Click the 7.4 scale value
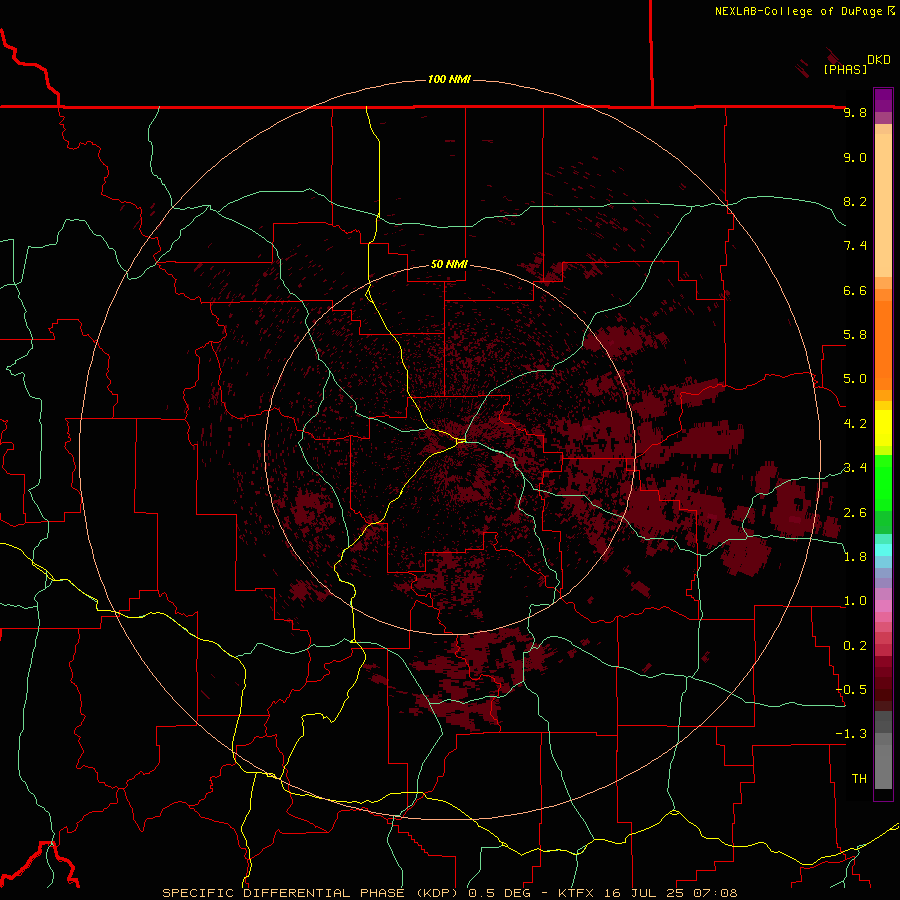 (855, 246)
